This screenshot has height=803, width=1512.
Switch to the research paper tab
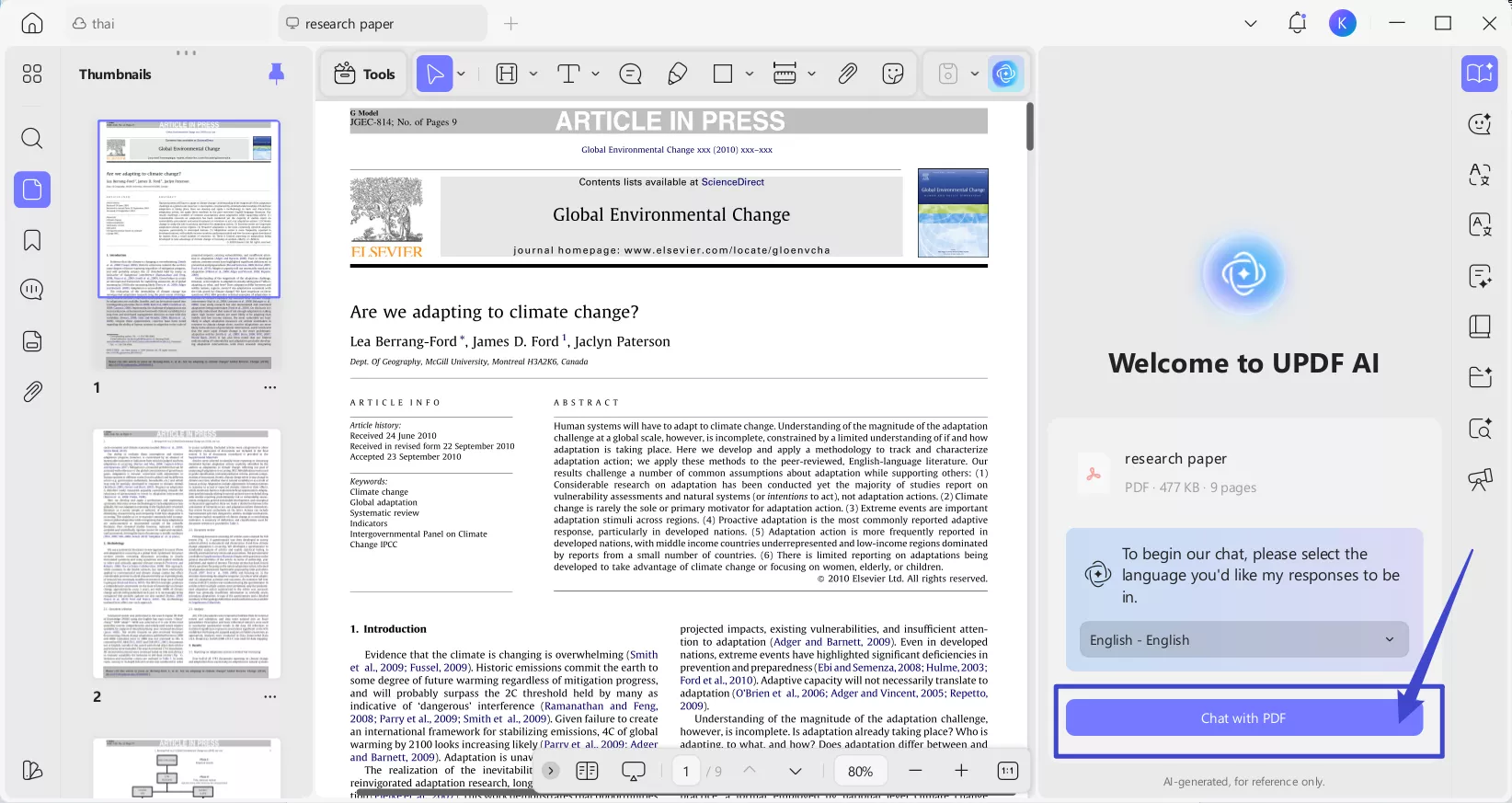383,23
